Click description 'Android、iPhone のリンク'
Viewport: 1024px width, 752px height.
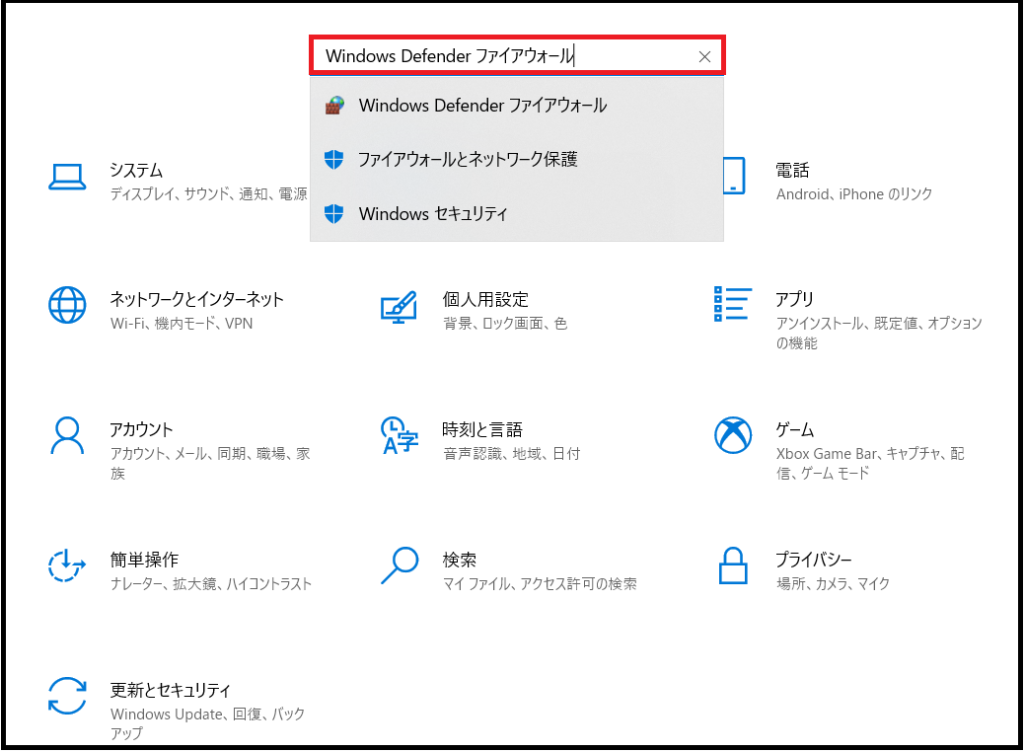click(x=854, y=194)
